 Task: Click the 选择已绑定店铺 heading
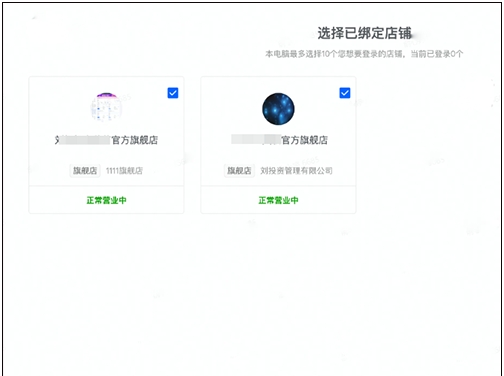pyautogui.click(x=364, y=33)
